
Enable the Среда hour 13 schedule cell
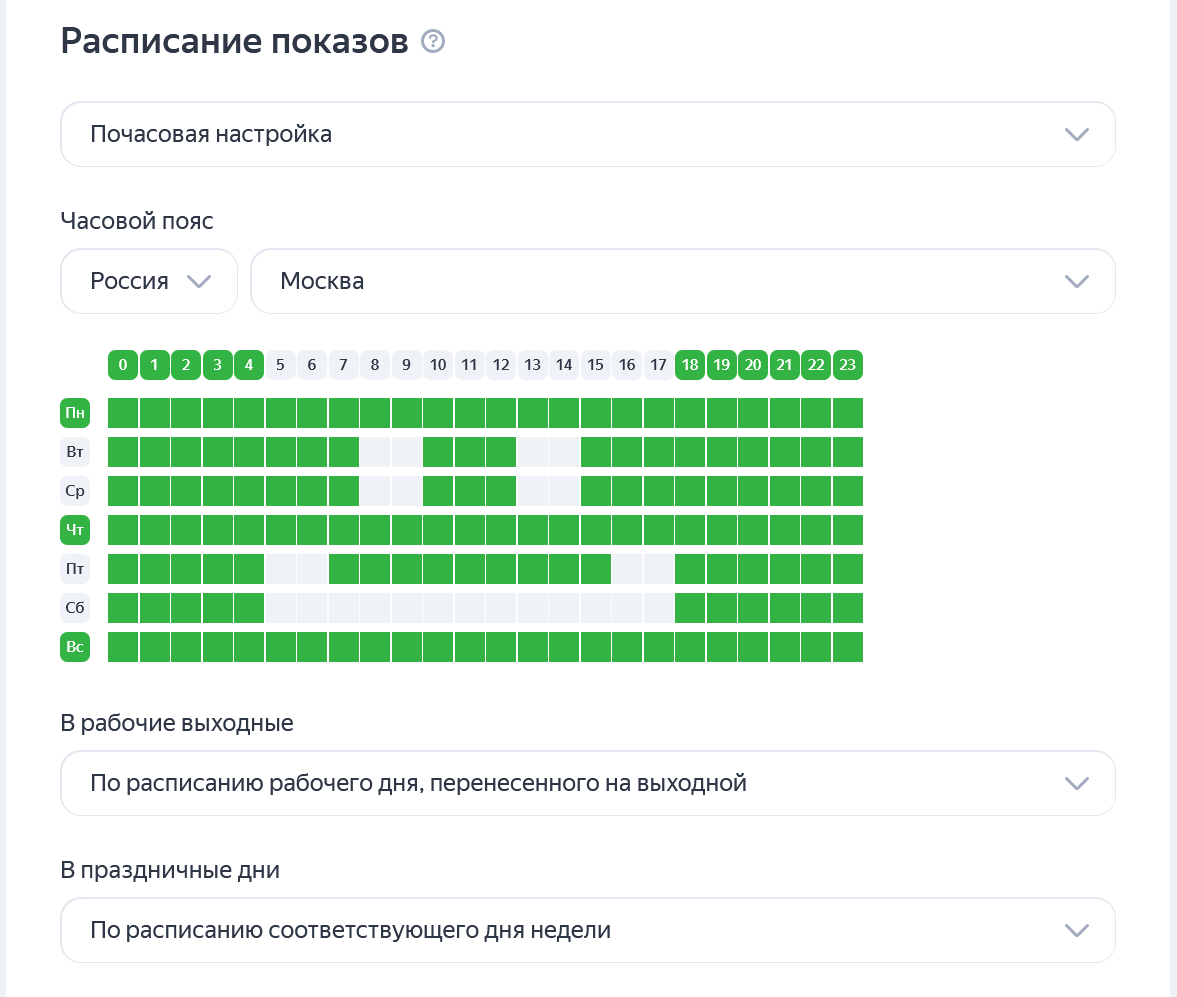coord(533,490)
